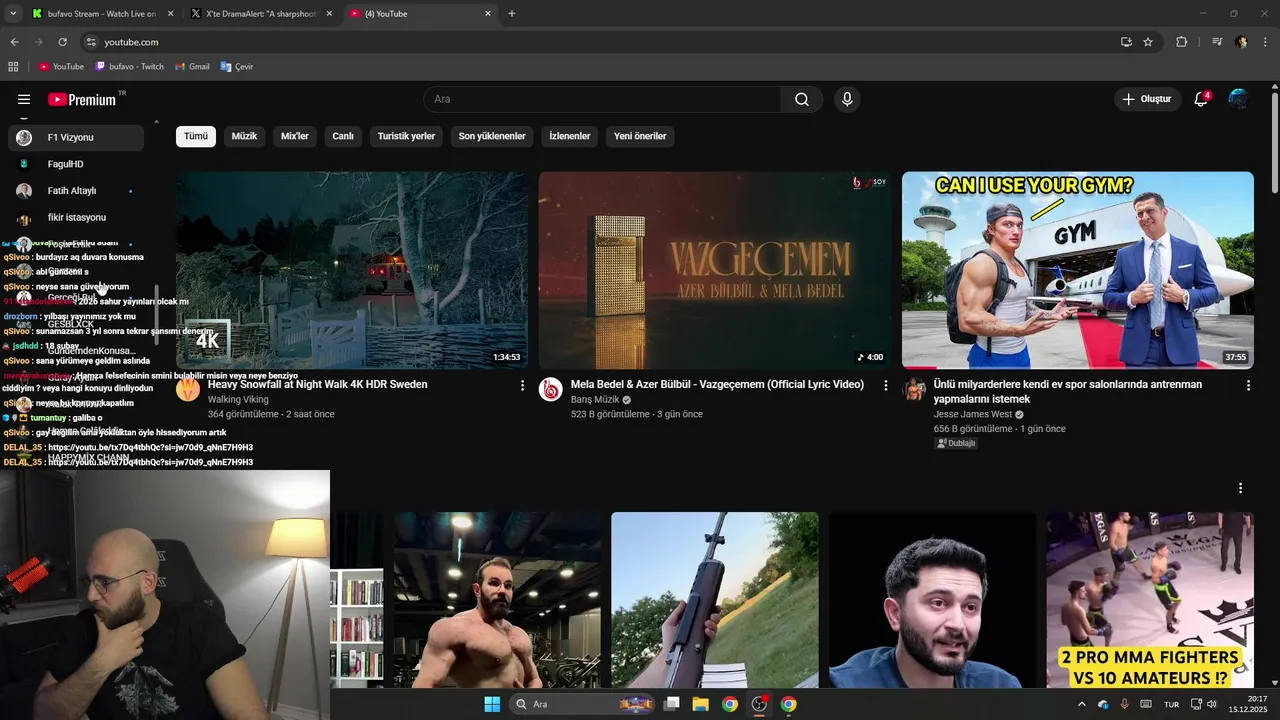This screenshot has width=1280, height=720.
Task: Open more options for Vazgeçemem video
Action: [885, 385]
